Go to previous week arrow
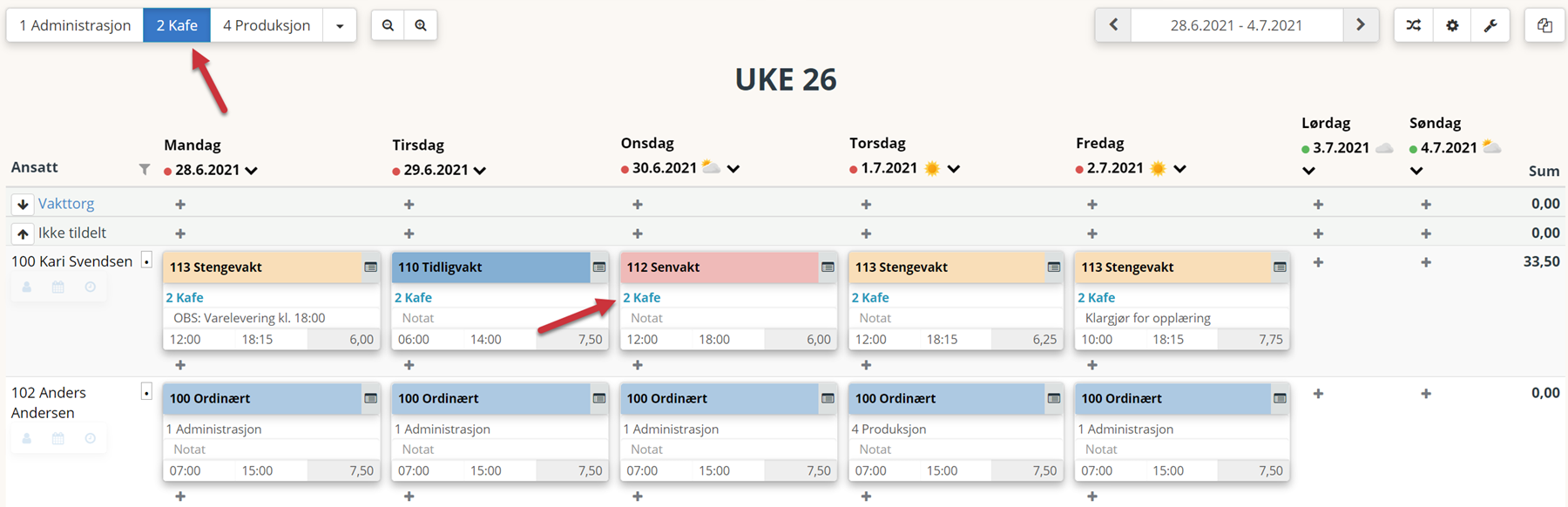 1113,25
